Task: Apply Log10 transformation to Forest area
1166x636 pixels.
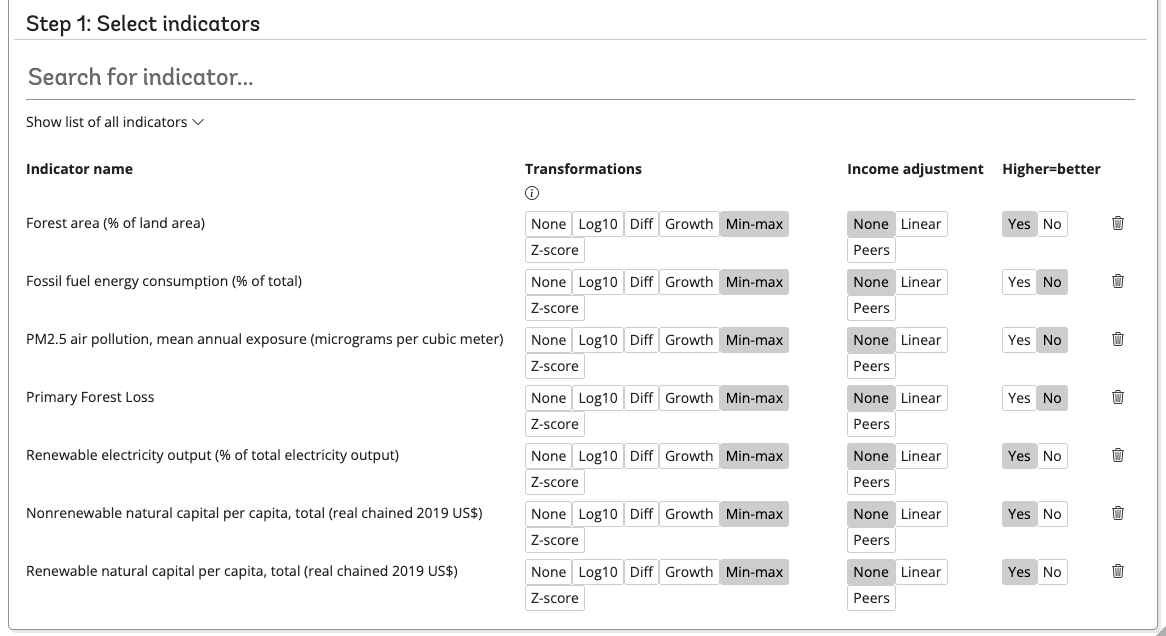Action: [x=597, y=224]
